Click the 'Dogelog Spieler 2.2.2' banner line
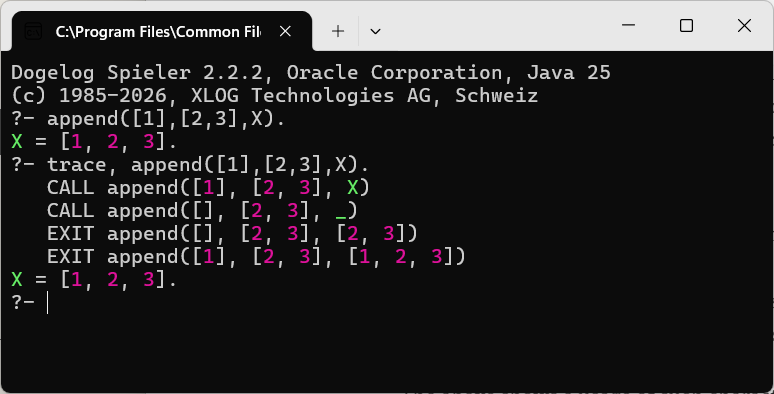774x394 pixels. point(311,73)
